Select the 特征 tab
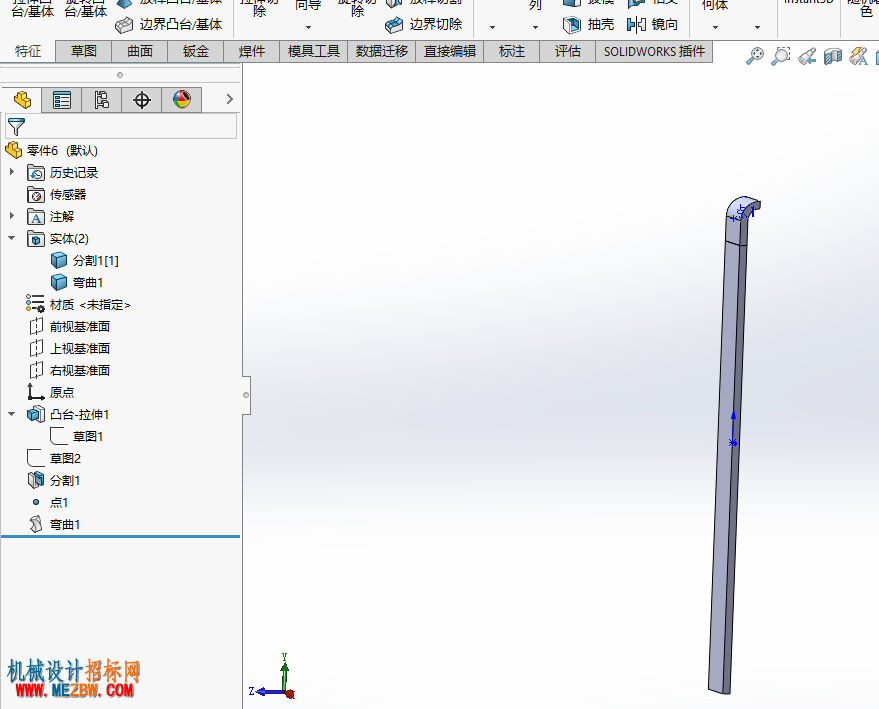The width and height of the screenshot is (879, 709). (x=28, y=52)
